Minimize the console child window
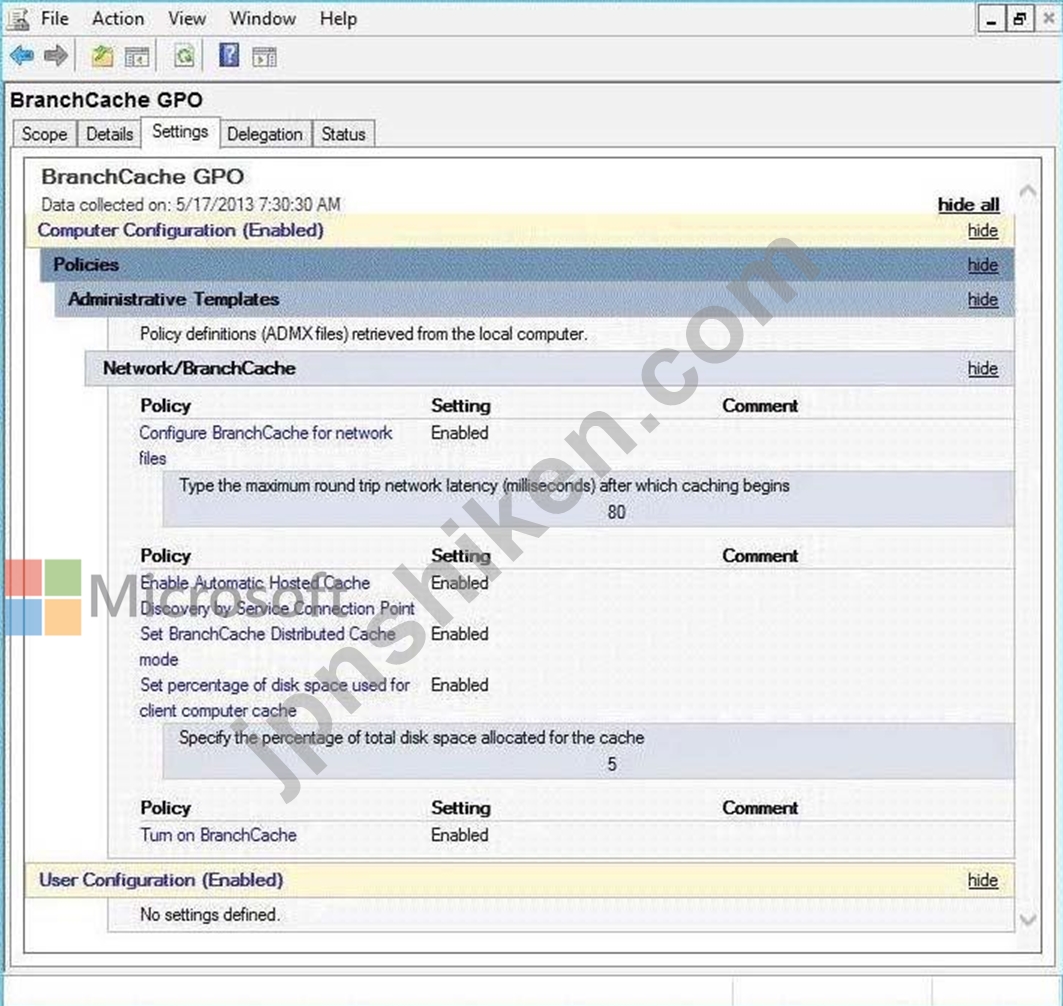 [x=991, y=19]
